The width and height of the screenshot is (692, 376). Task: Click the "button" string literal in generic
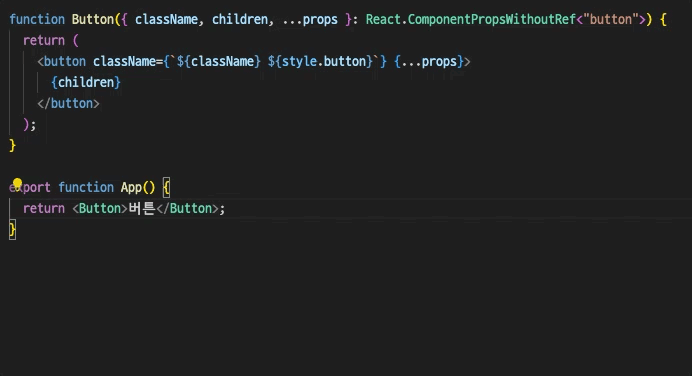click(611, 19)
